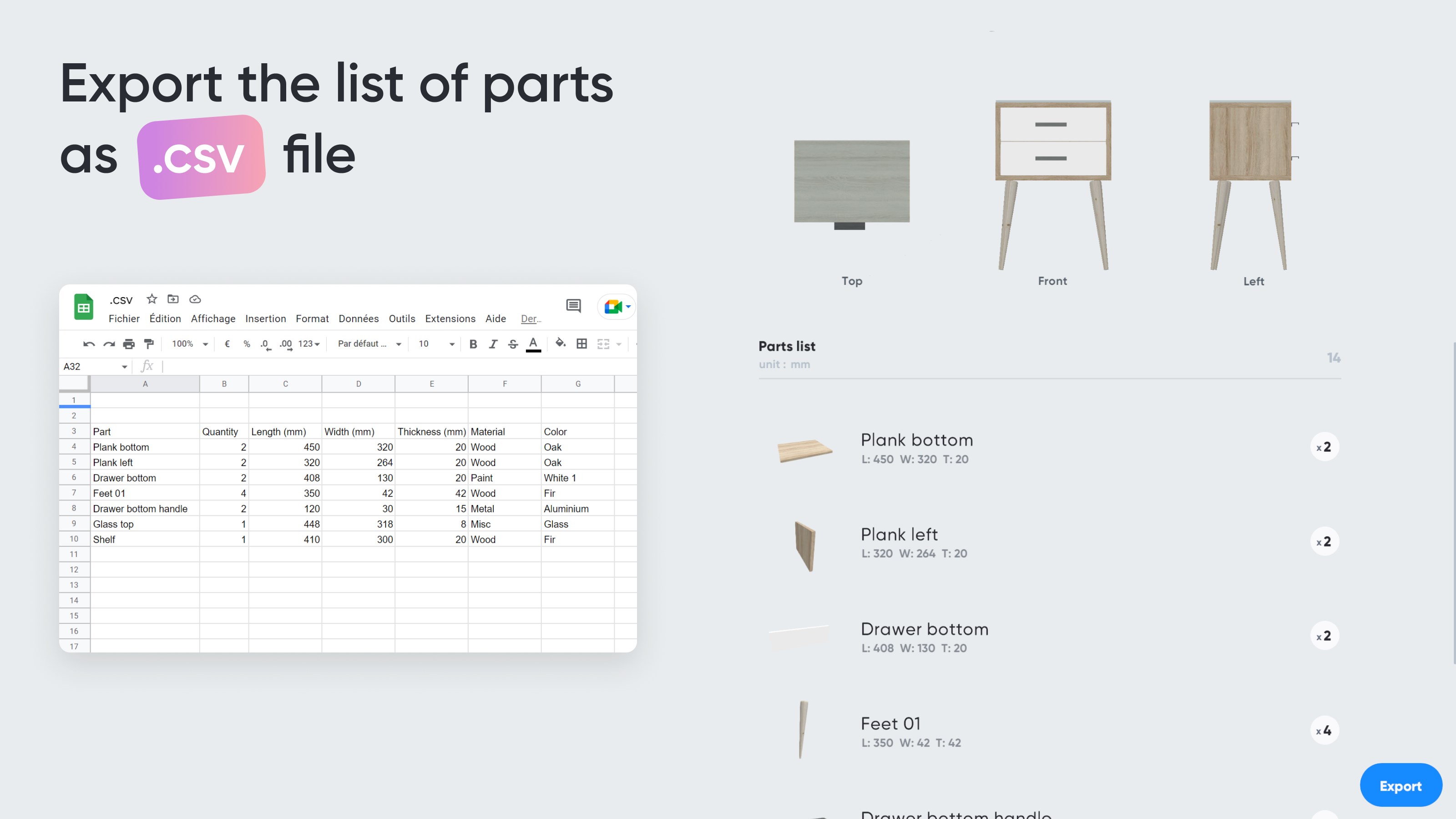Open the Fichier menu

click(x=124, y=318)
